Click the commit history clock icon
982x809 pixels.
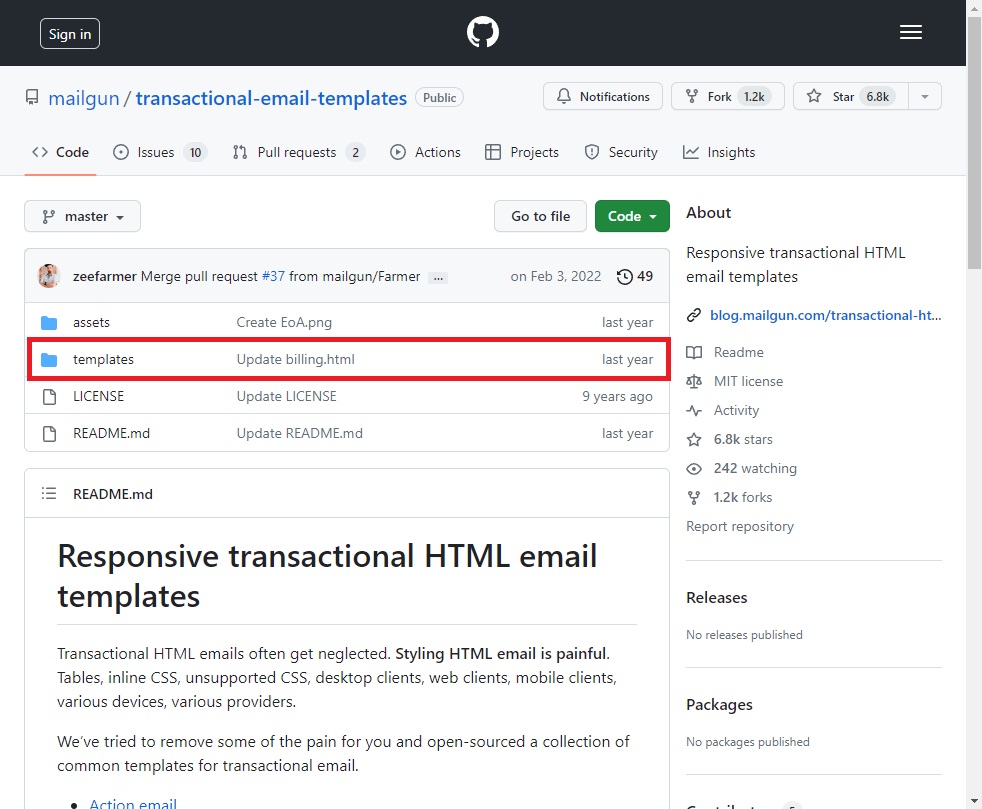[x=624, y=277]
